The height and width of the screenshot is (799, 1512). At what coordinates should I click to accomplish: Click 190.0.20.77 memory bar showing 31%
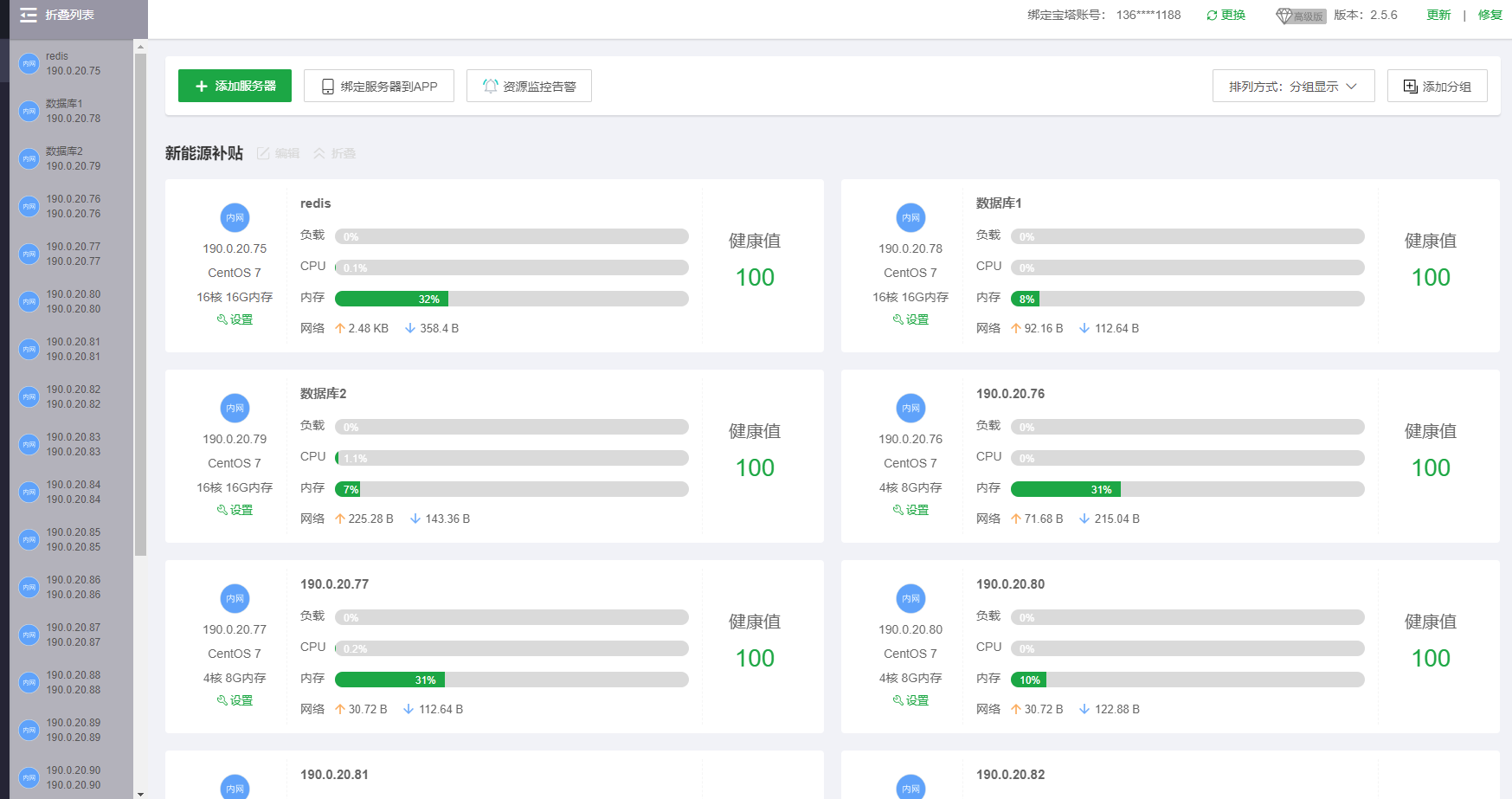point(512,680)
